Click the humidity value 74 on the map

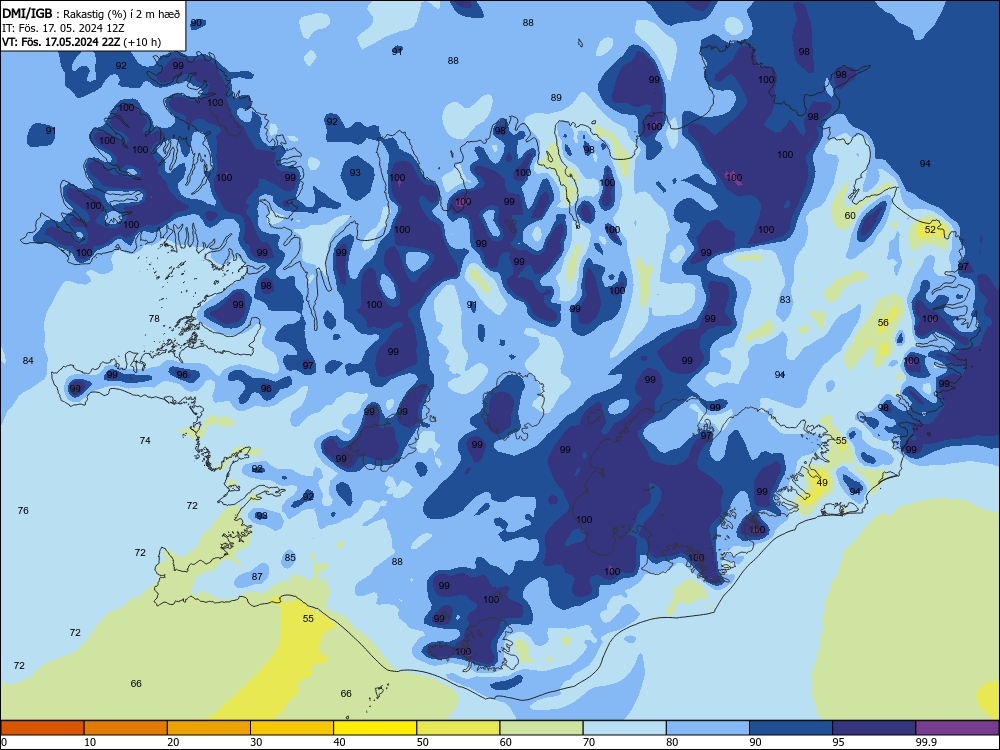pos(145,441)
